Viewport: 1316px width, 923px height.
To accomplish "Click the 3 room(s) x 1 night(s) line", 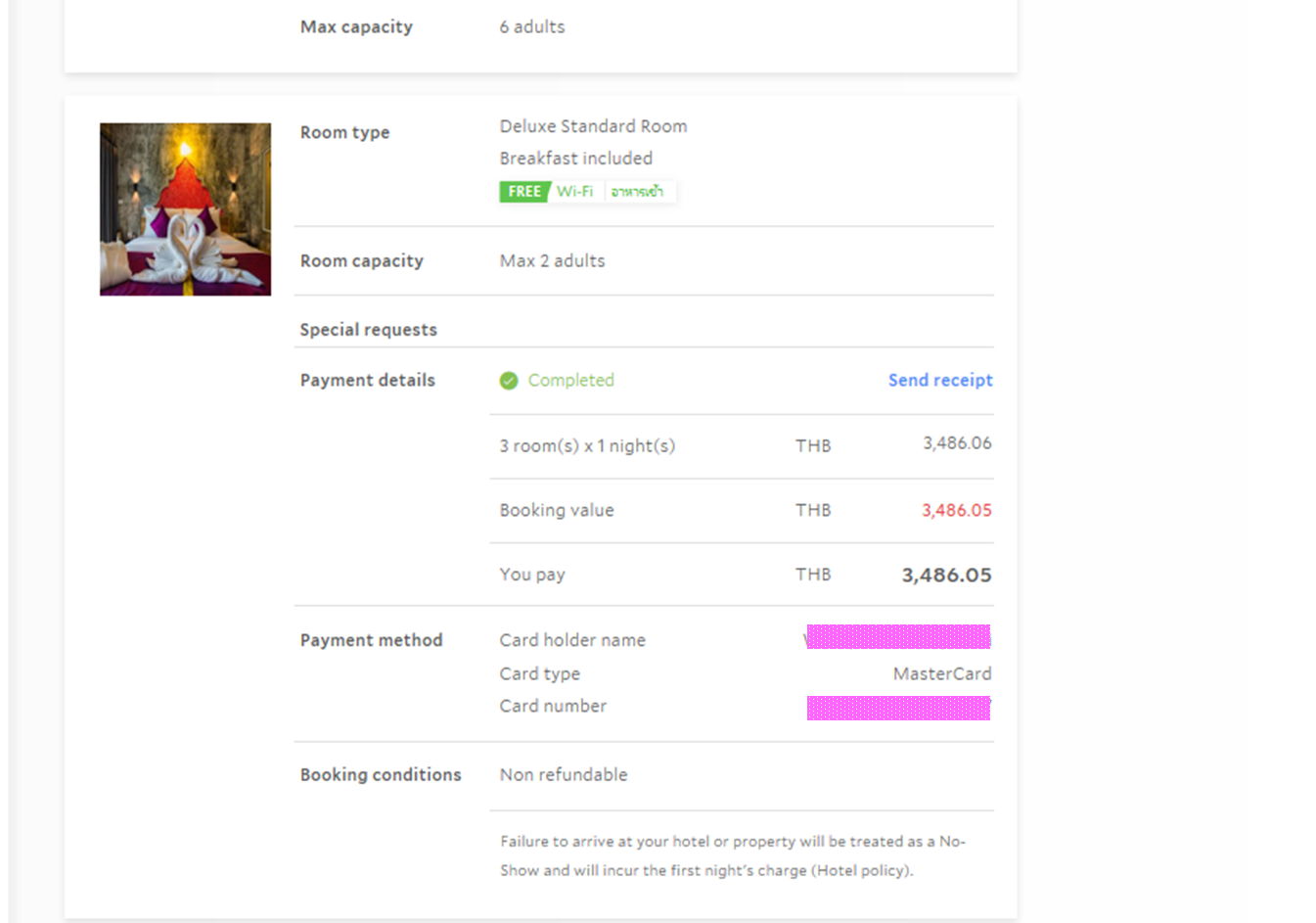I will pyautogui.click(x=588, y=445).
